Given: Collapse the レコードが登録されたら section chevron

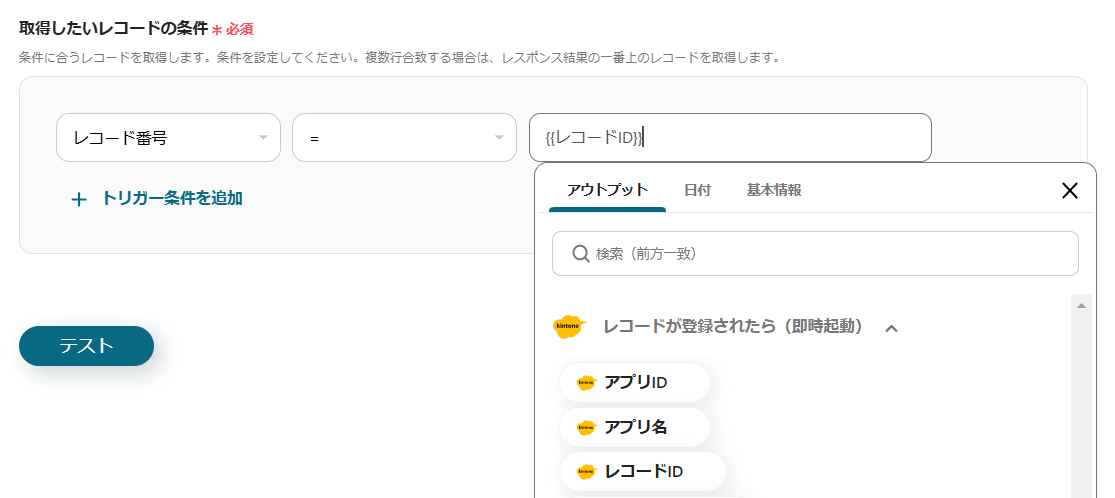Looking at the screenshot, I should 892,328.
